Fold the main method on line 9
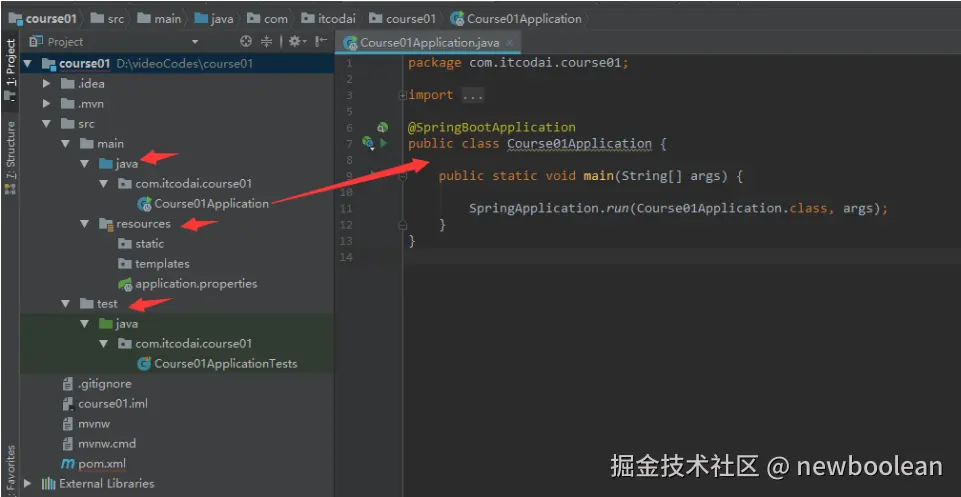Screen dimensions: 961x497 403,176
